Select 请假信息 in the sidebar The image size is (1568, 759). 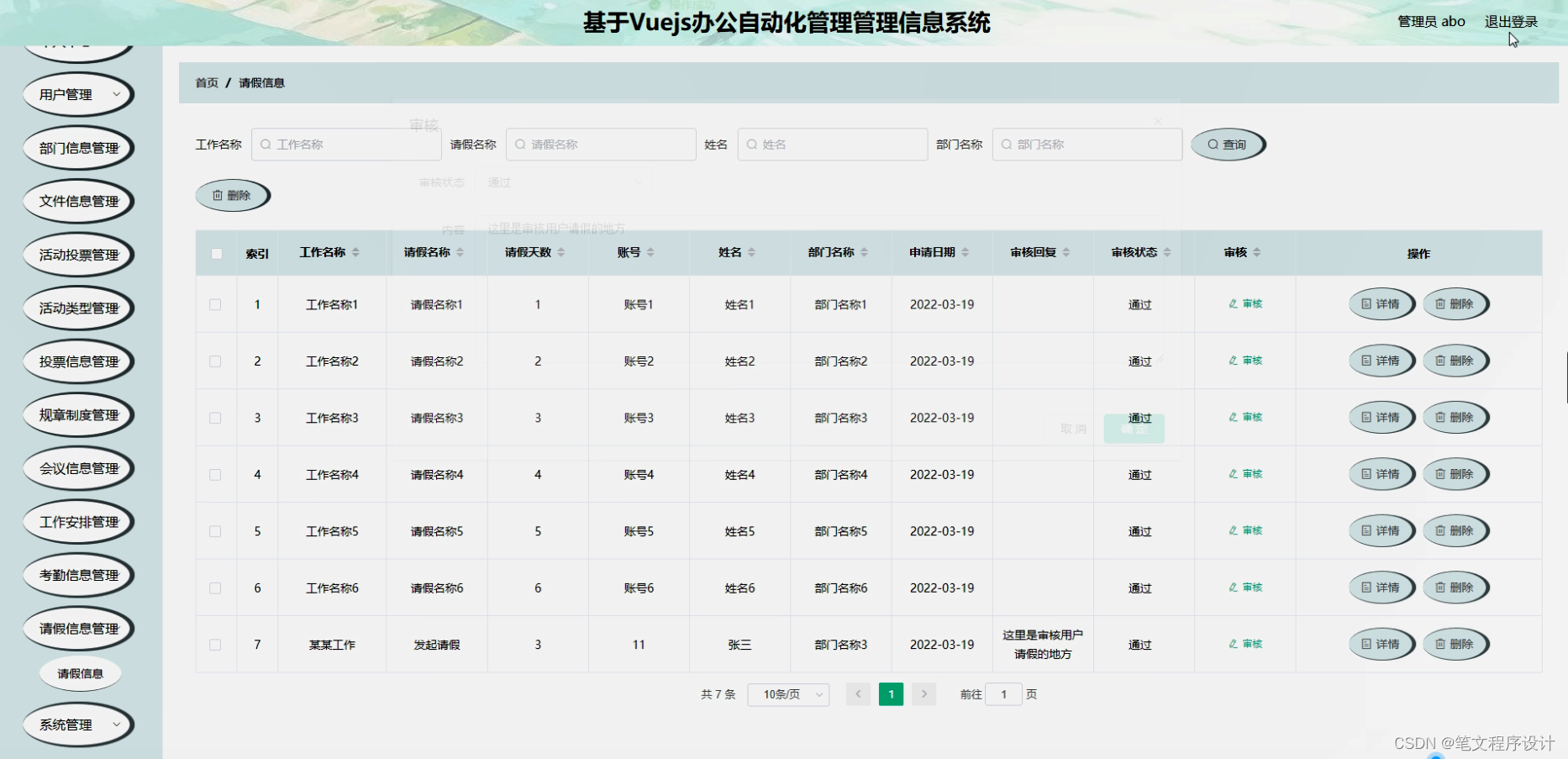tap(80, 672)
